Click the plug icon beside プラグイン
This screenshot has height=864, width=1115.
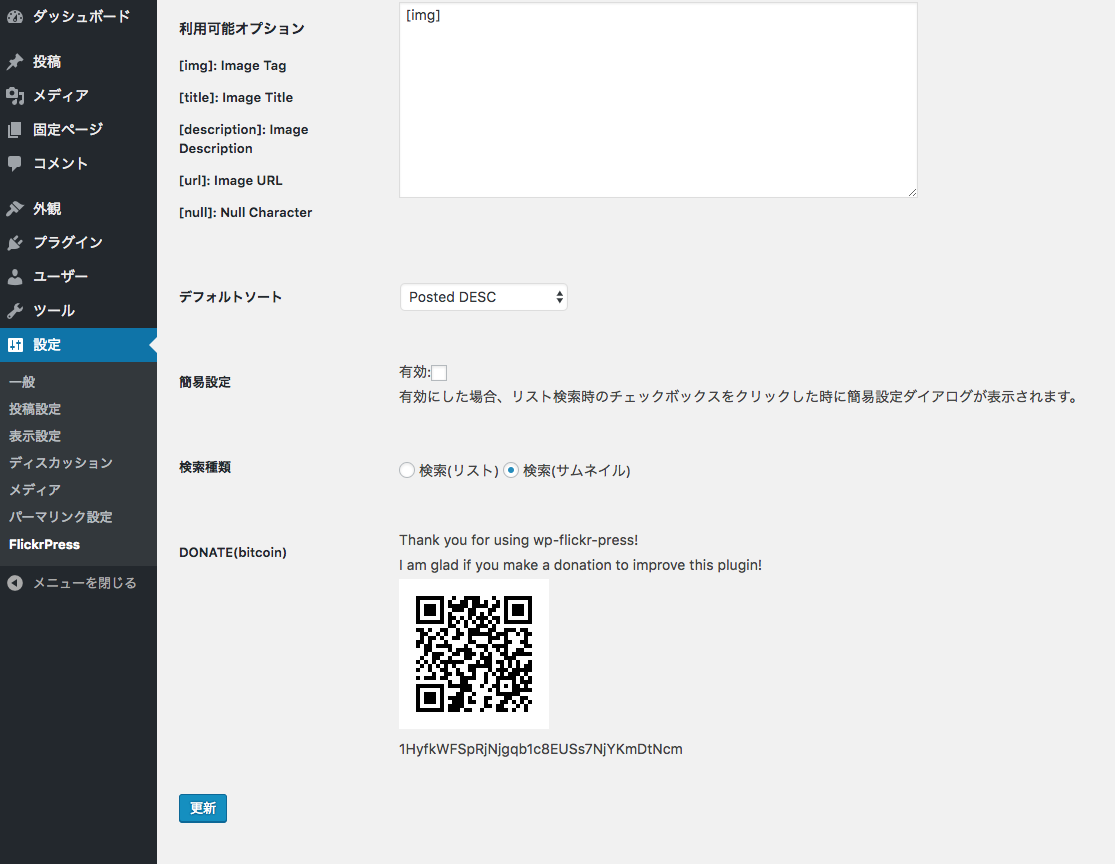tap(15, 242)
